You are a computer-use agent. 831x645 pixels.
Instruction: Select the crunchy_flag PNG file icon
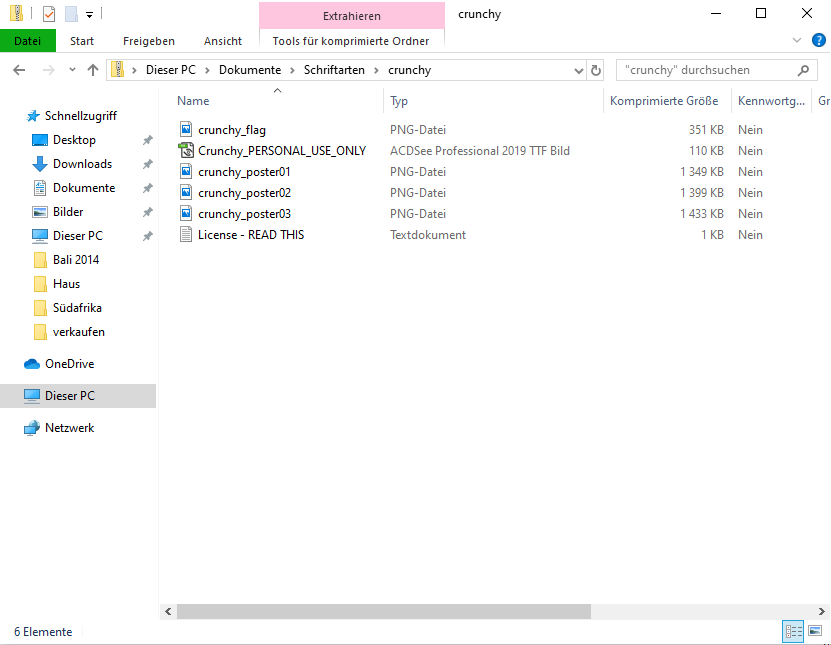[186, 129]
